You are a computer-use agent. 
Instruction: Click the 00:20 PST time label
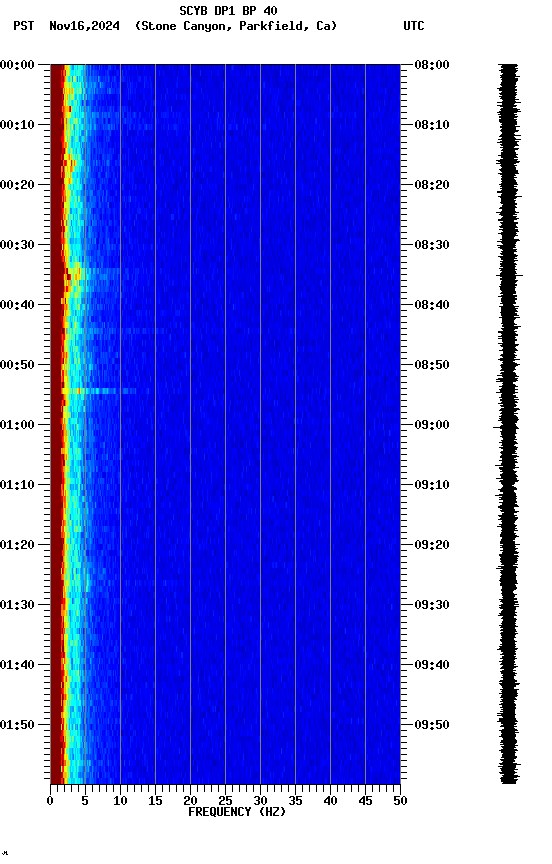[17, 185]
